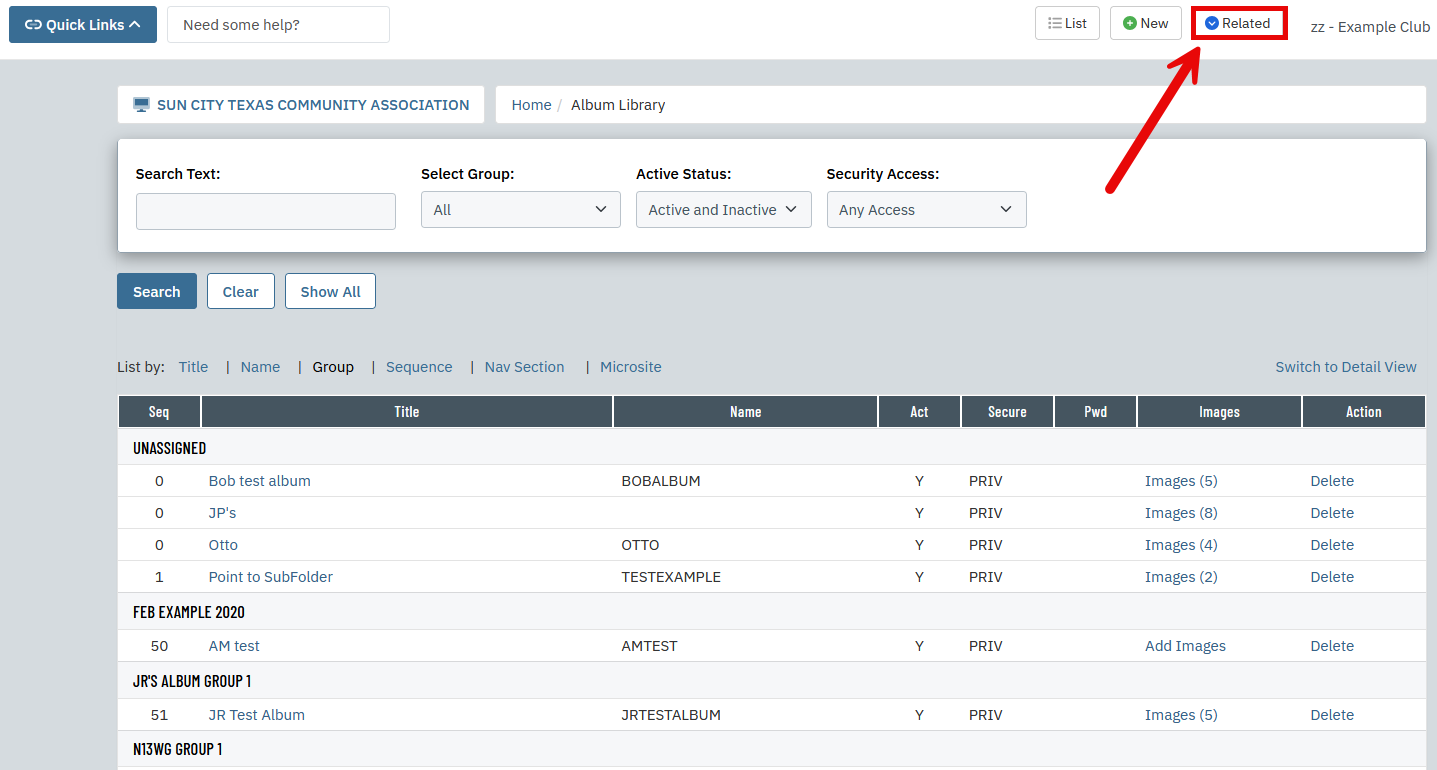Image resolution: width=1437 pixels, height=770 pixels.
Task: Click the Clear button
Action: click(241, 291)
